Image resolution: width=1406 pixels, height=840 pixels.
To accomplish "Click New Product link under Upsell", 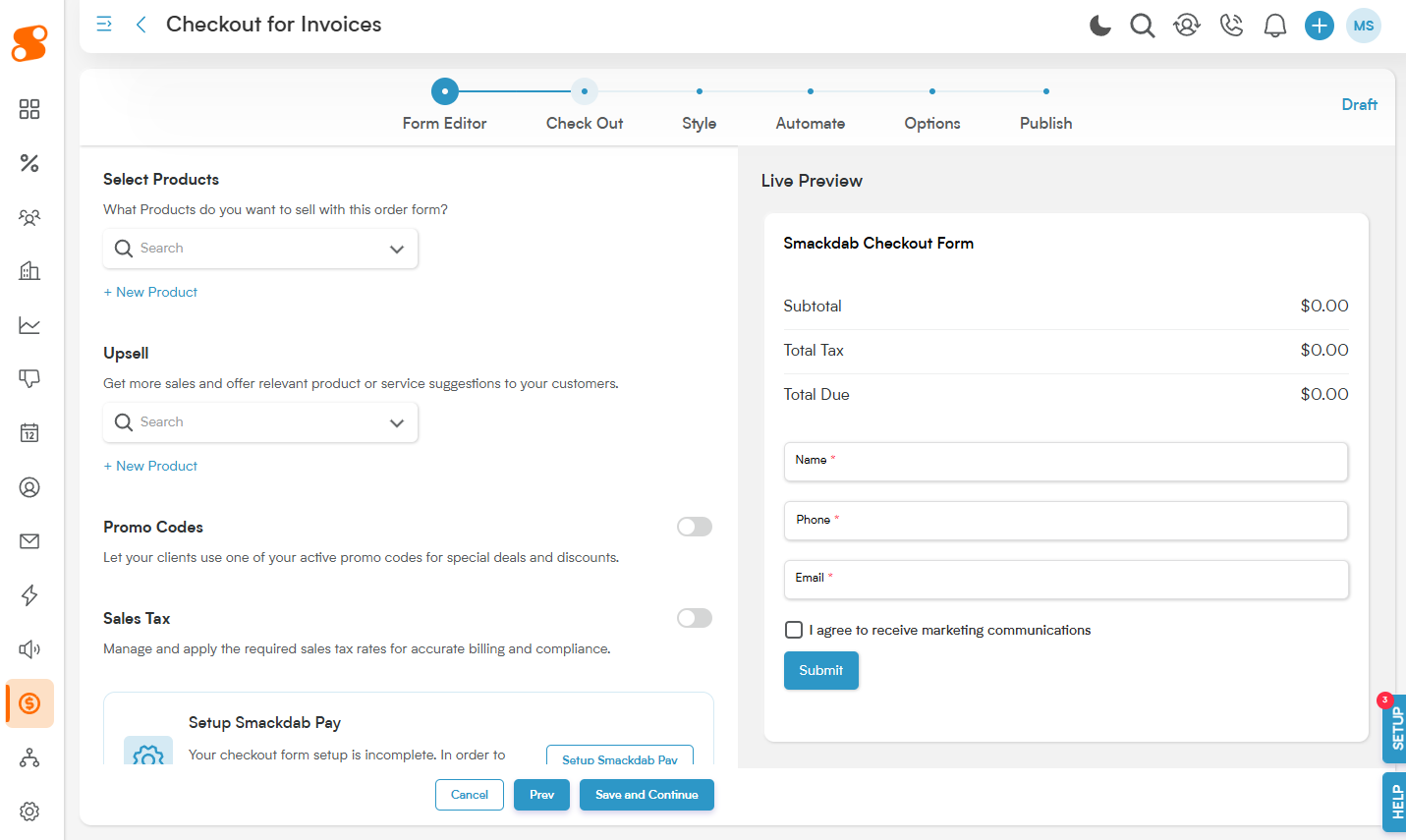I will pyautogui.click(x=150, y=466).
